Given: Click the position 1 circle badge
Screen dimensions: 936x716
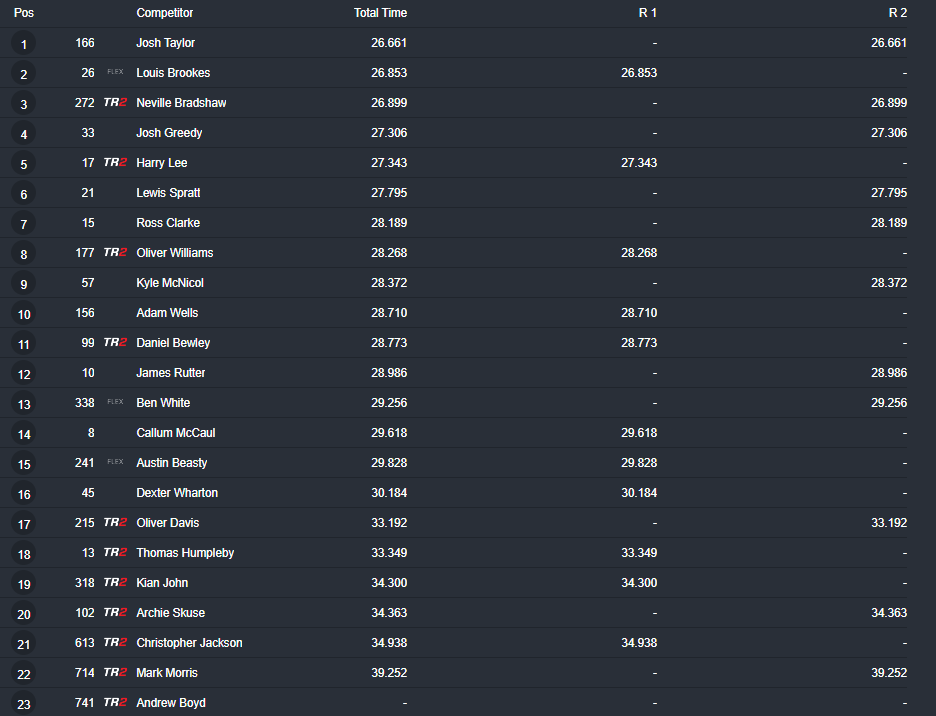Looking at the screenshot, I should (24, 44).
